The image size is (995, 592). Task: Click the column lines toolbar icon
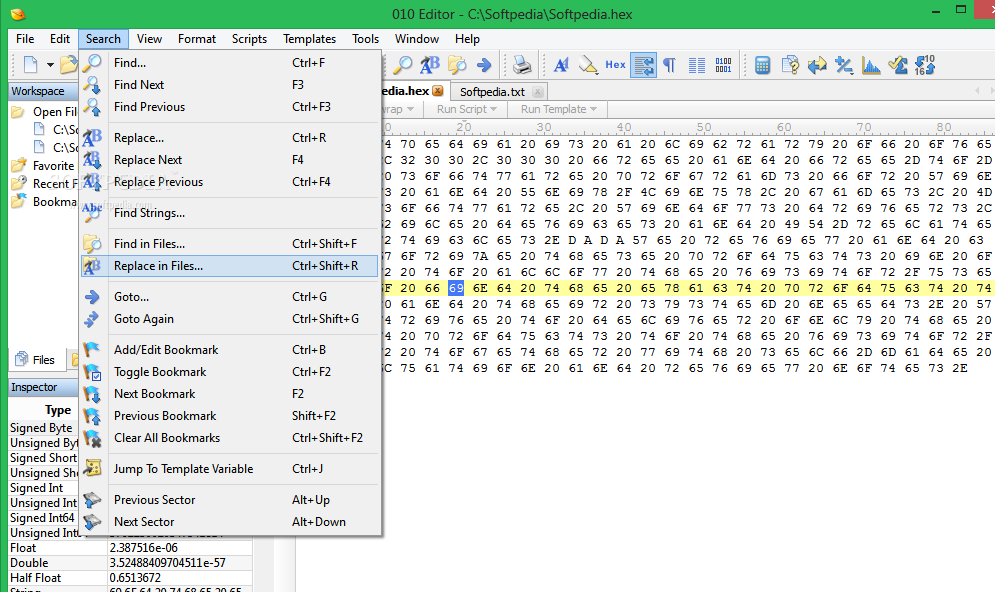[697, 65]
